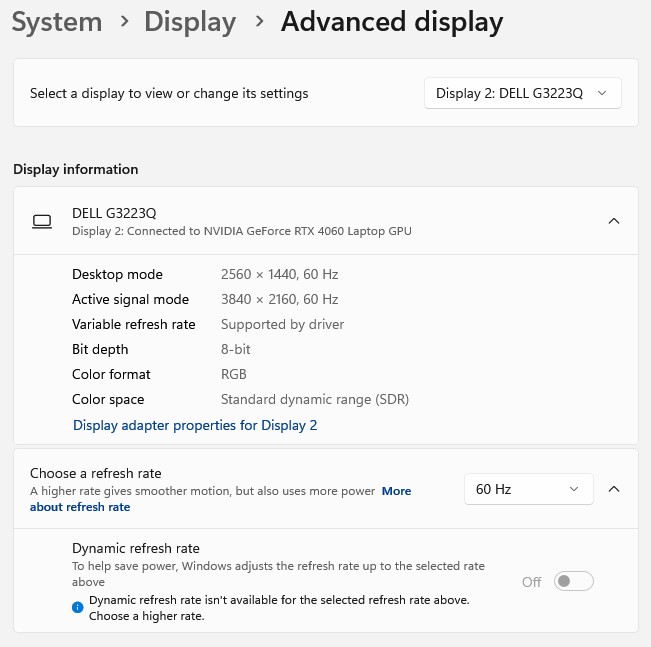
Task: Click the Supported by driver value
Action: (282, 324)
